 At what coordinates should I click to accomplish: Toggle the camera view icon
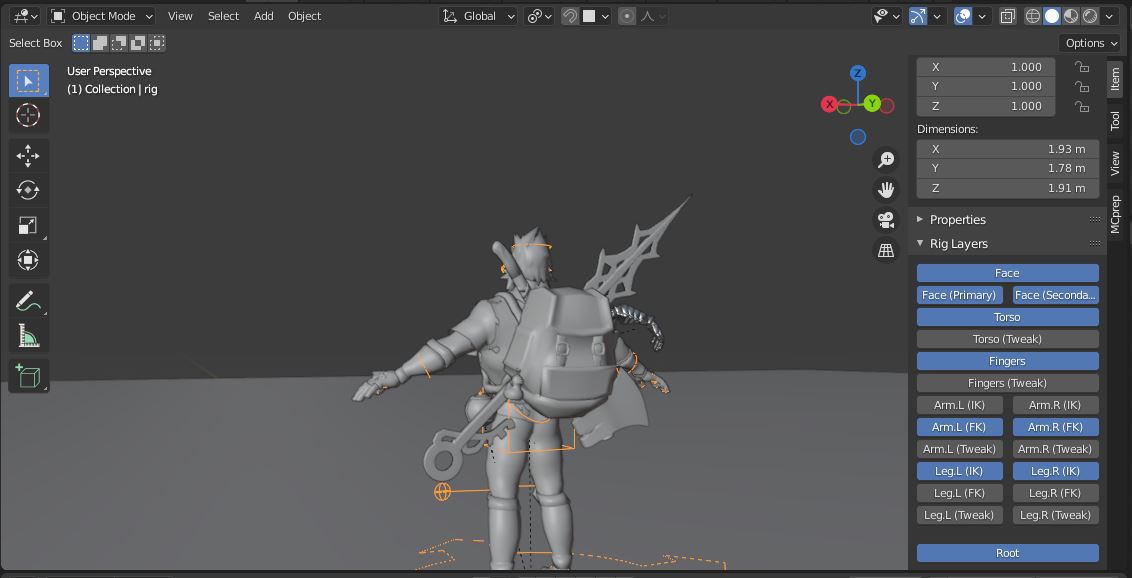tap(886, 220)
